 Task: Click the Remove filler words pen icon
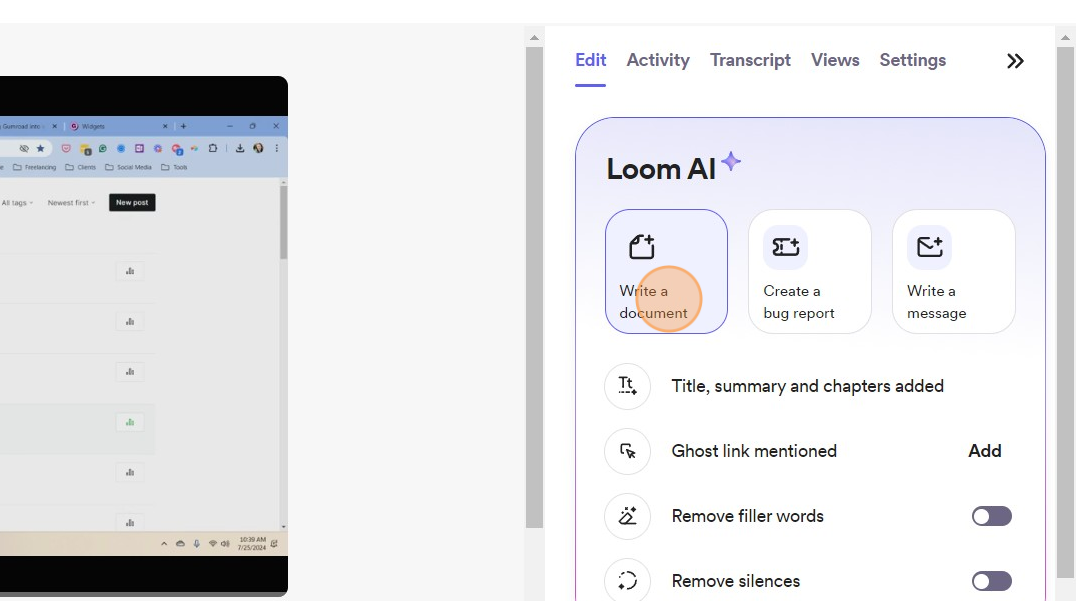(x=627, y=516)
